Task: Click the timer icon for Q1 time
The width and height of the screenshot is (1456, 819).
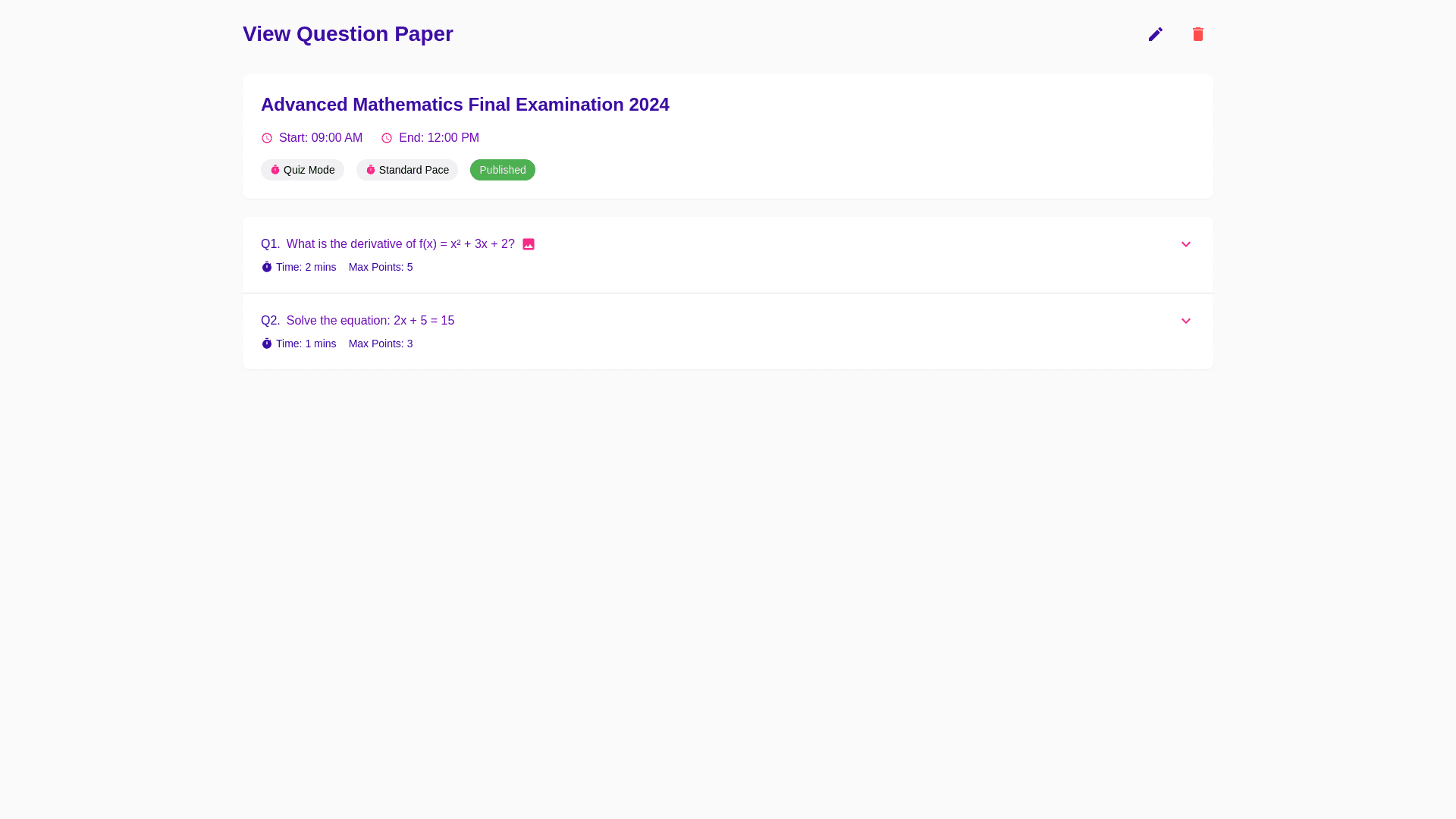Action: [267, 267]
